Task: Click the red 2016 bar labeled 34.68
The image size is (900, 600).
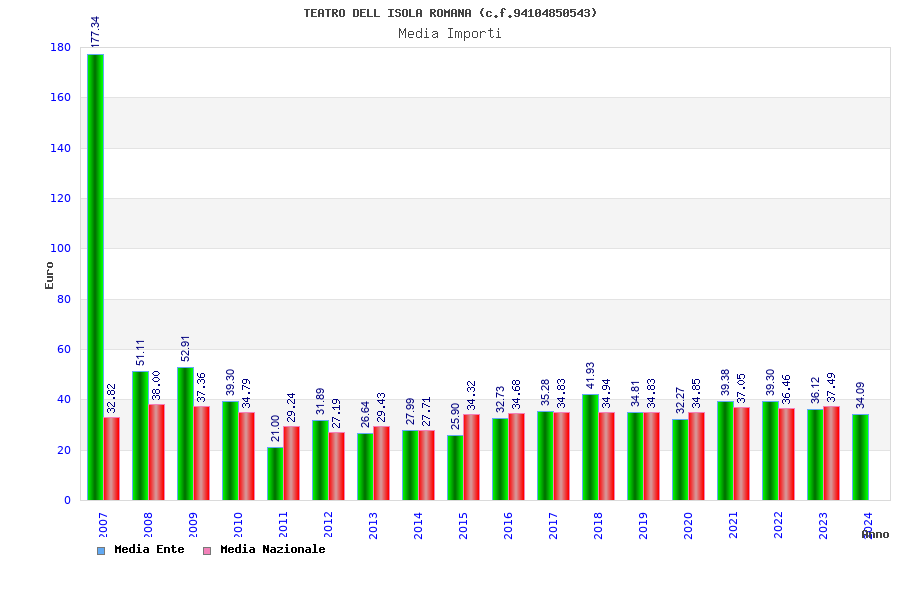Action: [517, 456]
